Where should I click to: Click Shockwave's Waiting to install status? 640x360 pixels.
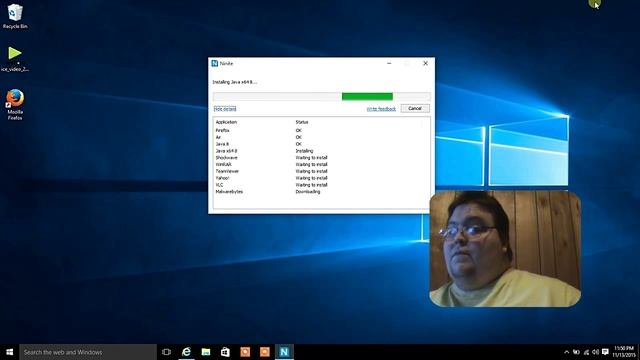[x=311, y=158]
